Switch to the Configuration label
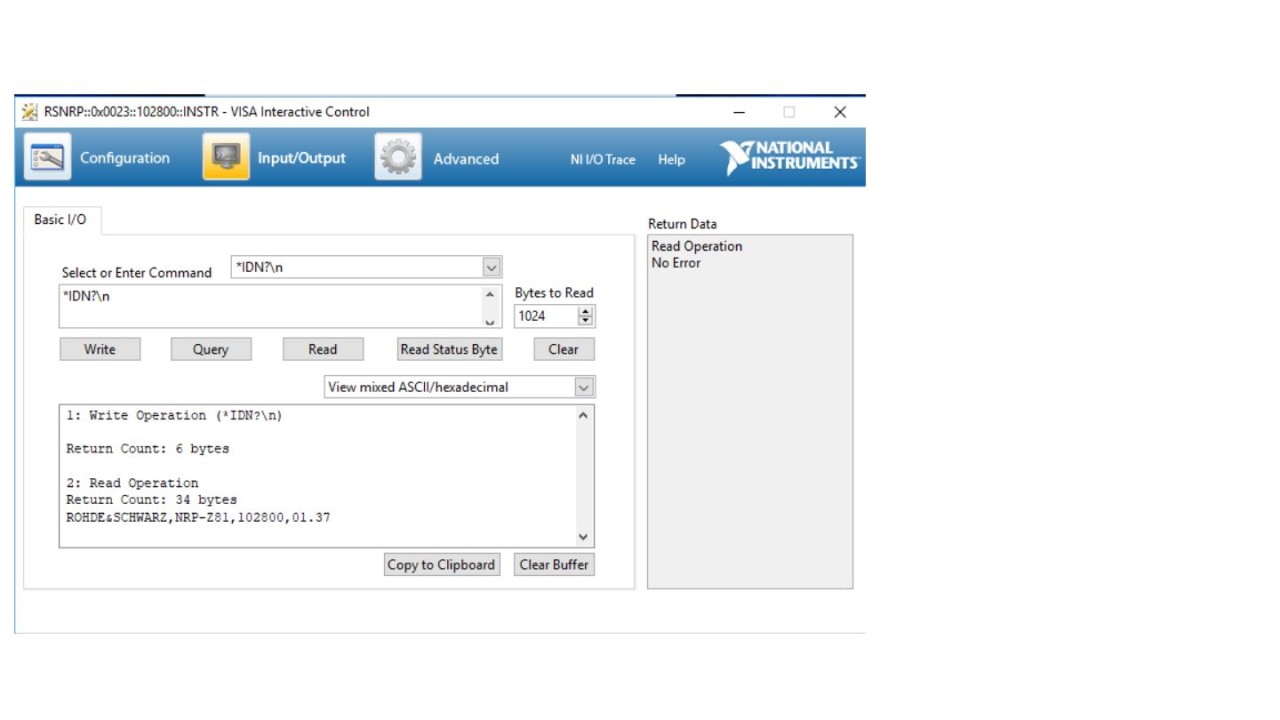1280x720 pixels. (x=125, y=158)
